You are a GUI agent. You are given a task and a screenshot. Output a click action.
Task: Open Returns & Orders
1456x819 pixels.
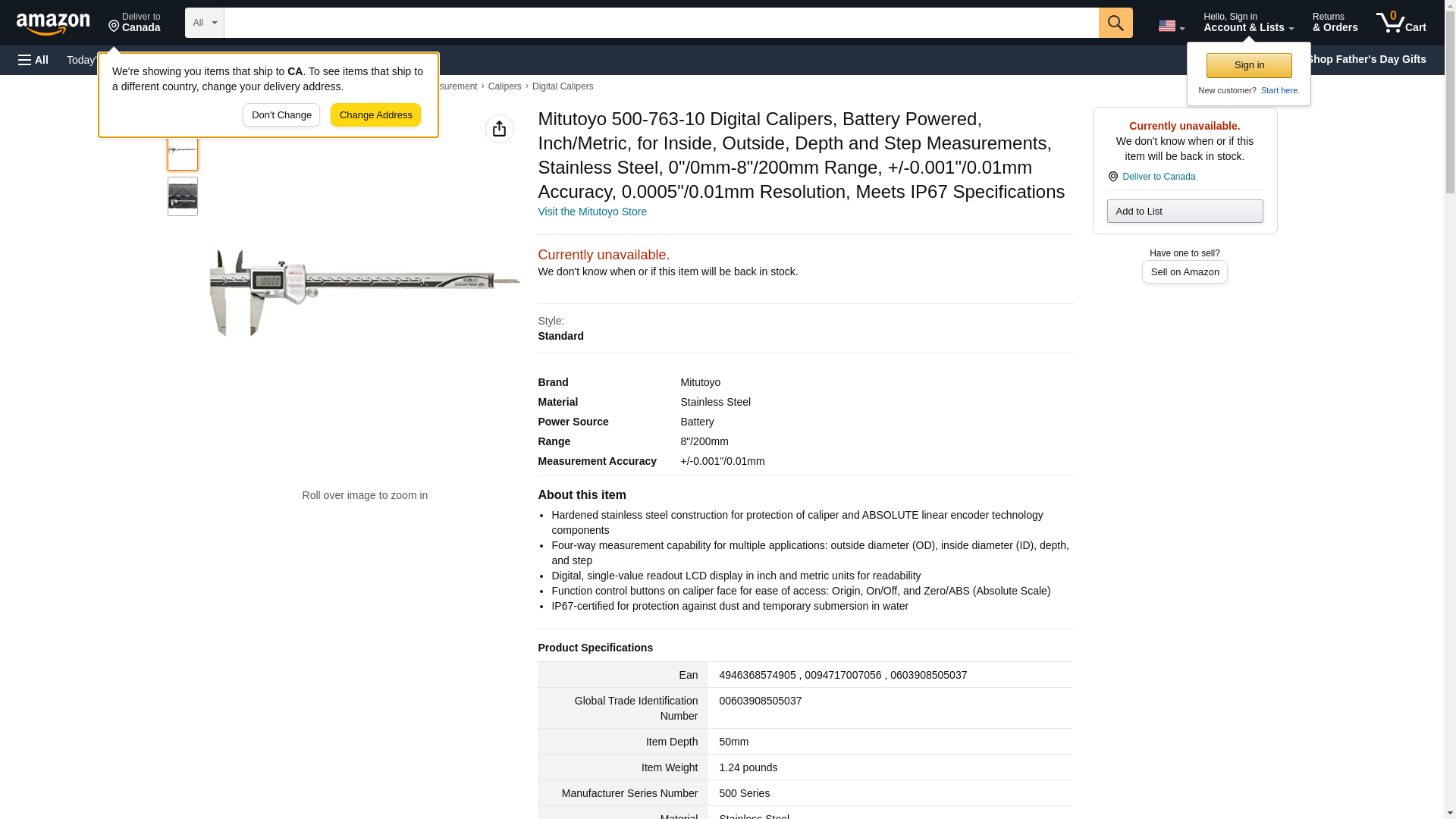(1334, 23)
